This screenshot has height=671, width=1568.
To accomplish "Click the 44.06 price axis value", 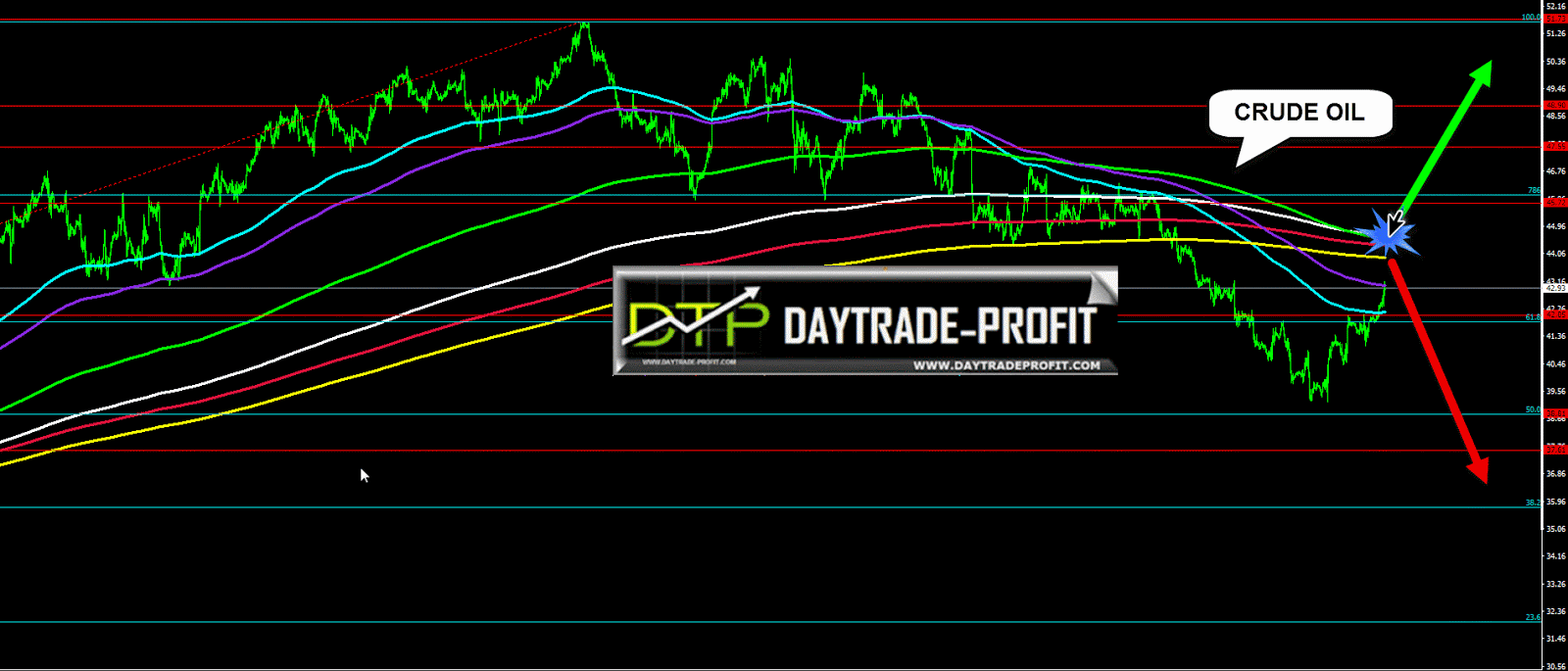I will click(x=1556, y=254).
